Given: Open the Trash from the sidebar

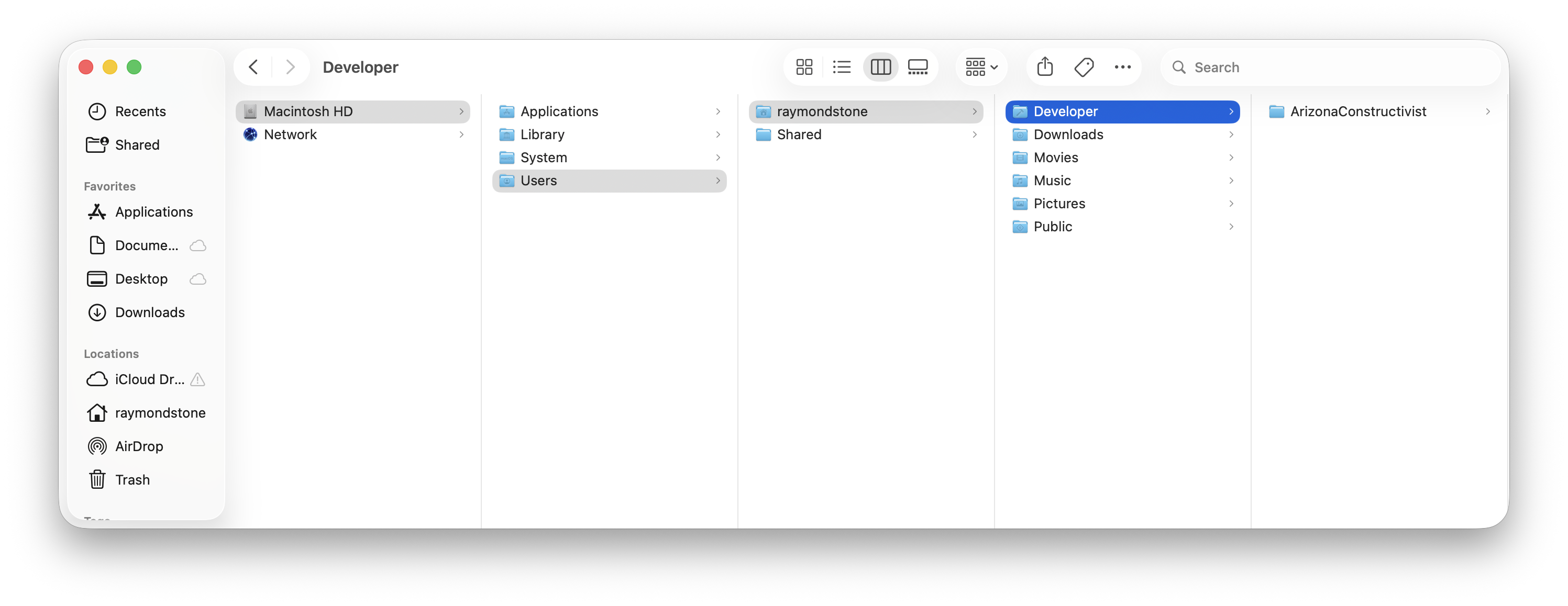Looking at the screenshot, I should coord(132,479).
